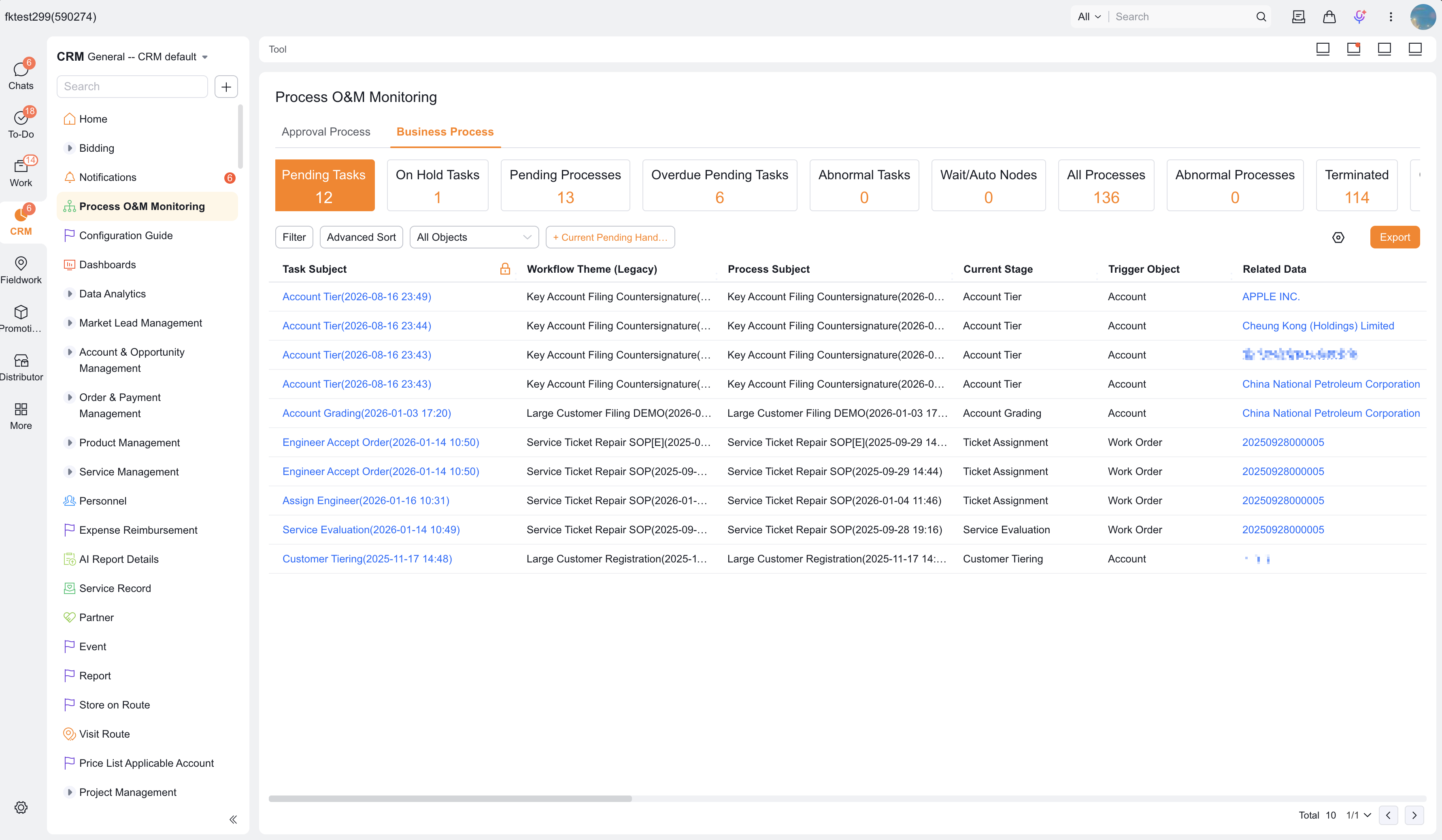Click the search magnifier icon in top bar
This screenshot has width=1442, height=840.
click(x=1261, y=17)
